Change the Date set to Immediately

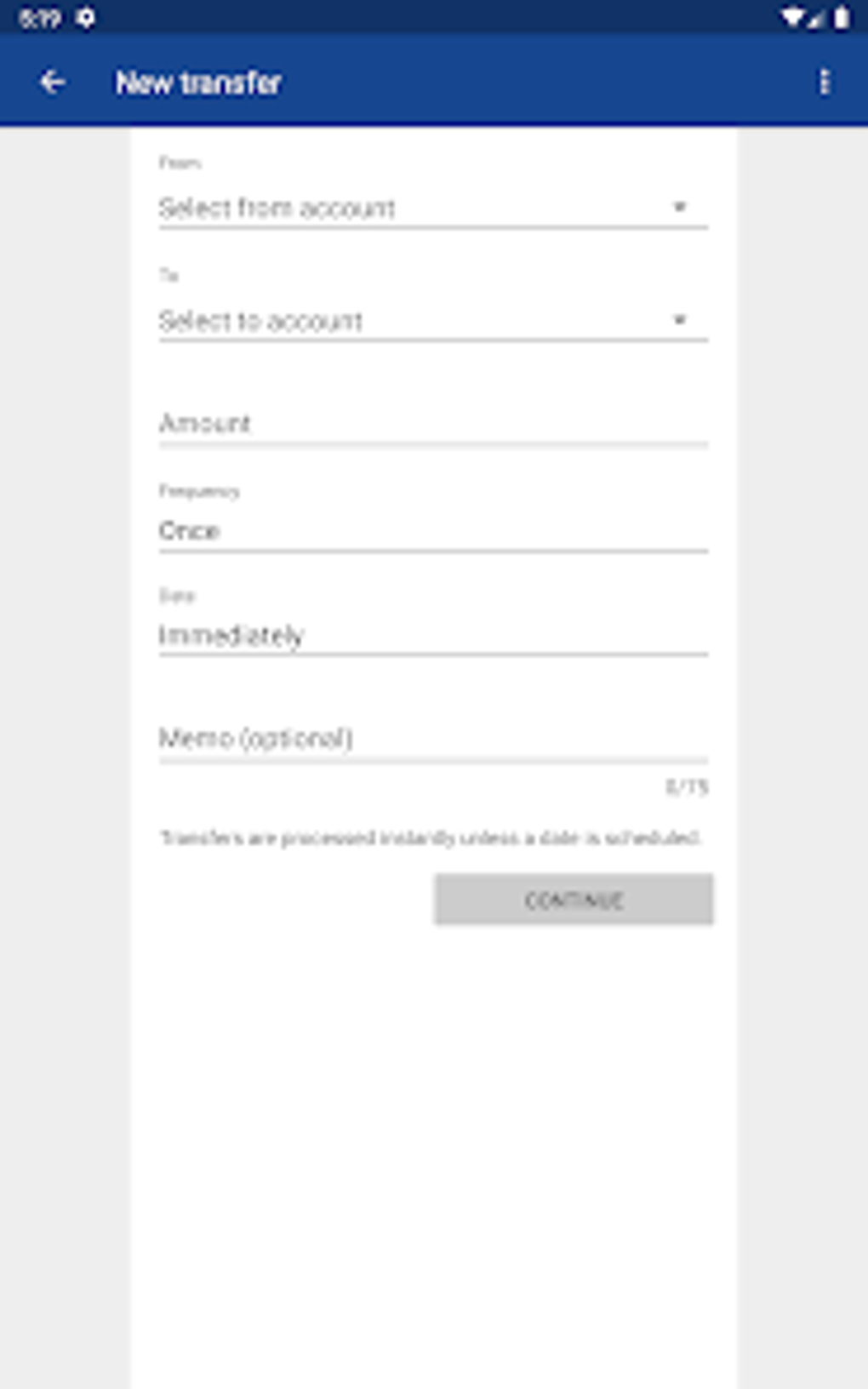[x=433, y=635]
